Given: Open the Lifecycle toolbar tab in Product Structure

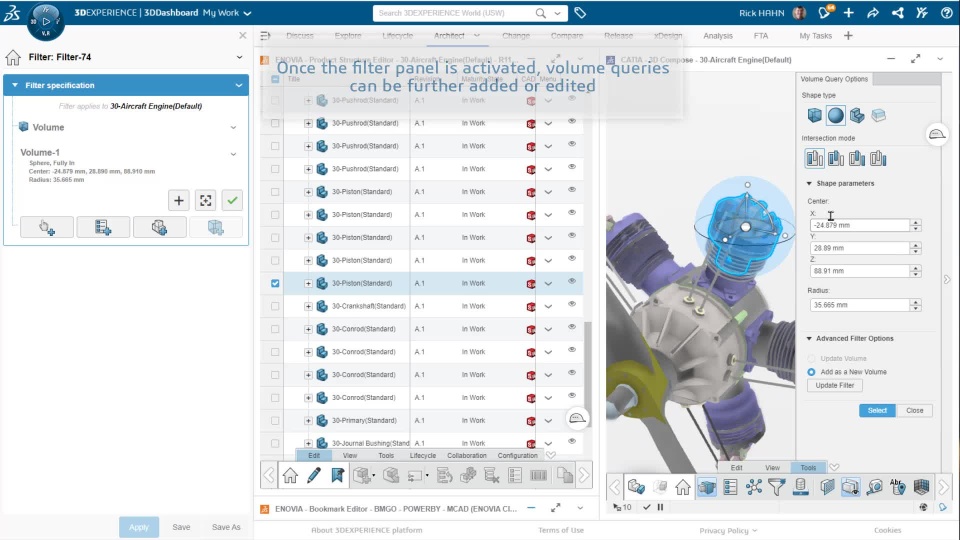Looking at the screenshot, I should pos(422,456).
